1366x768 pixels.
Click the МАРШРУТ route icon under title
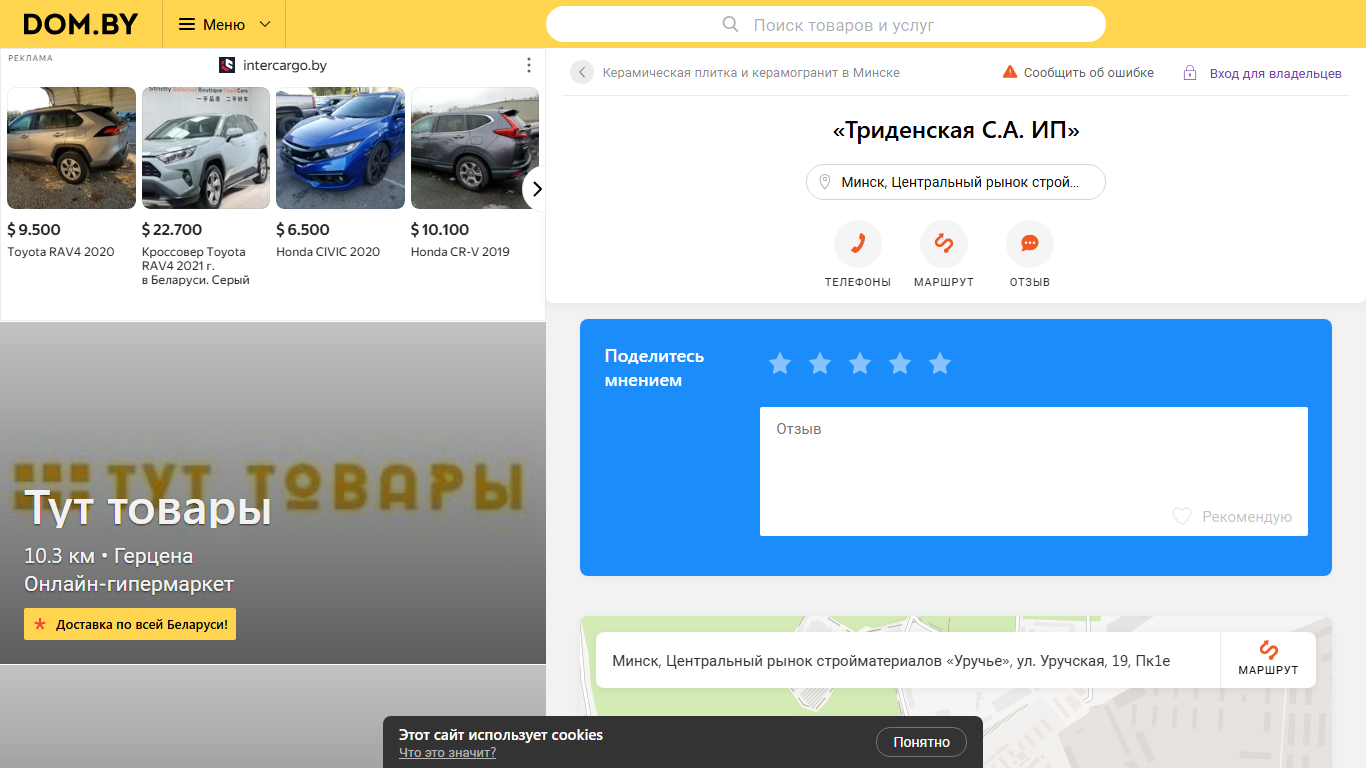[x=944, y=243]
